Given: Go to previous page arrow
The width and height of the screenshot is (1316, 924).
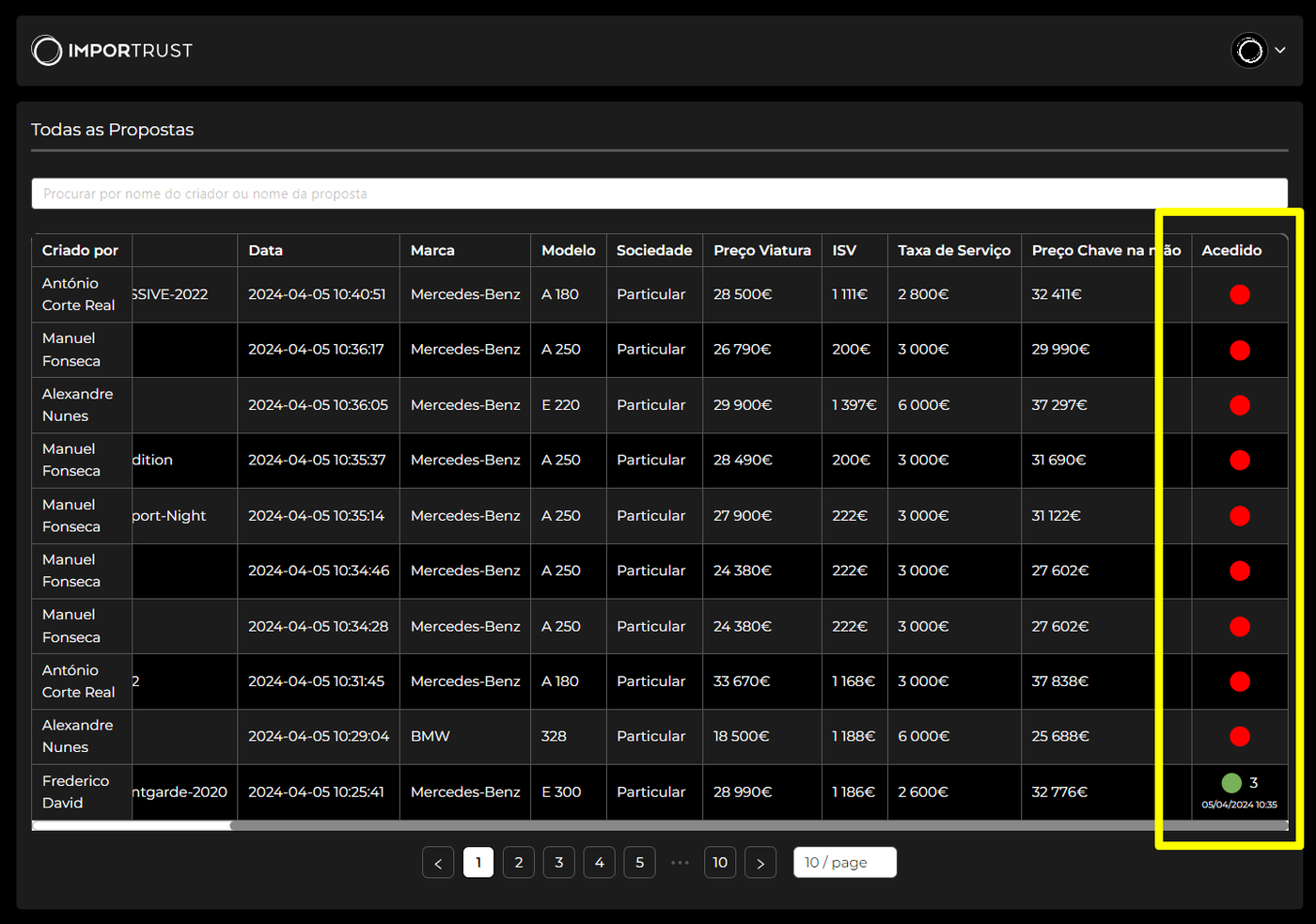Looking at the screenshot, I should 438,863.
